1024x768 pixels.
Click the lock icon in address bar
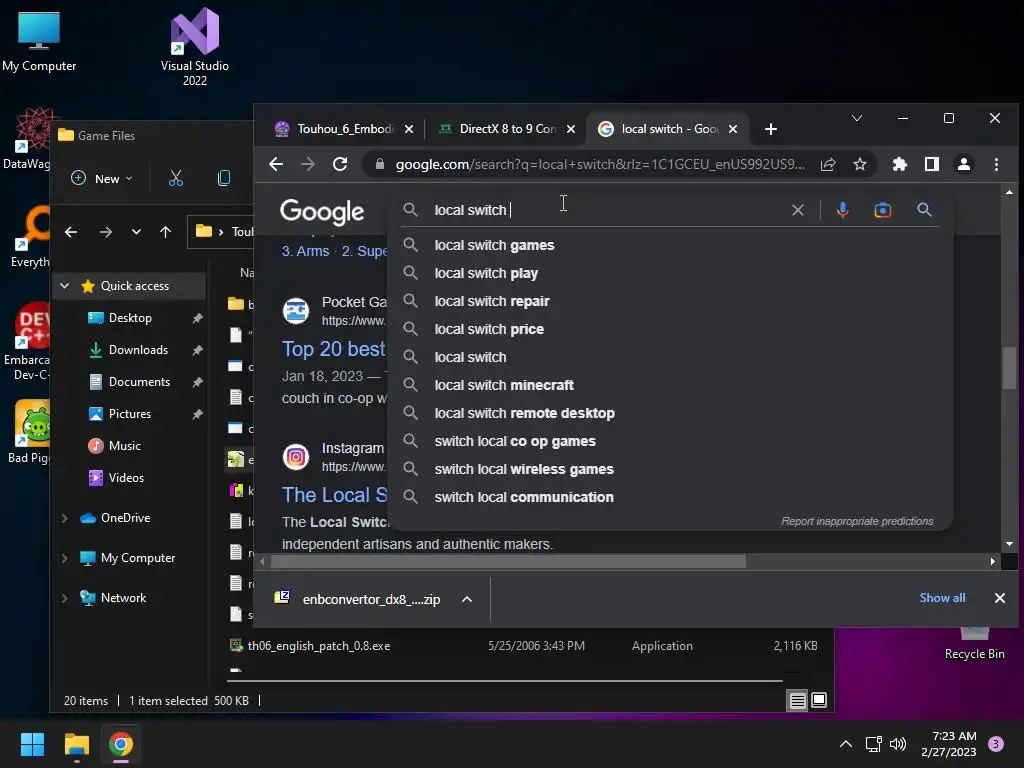(x=379, y=165)
